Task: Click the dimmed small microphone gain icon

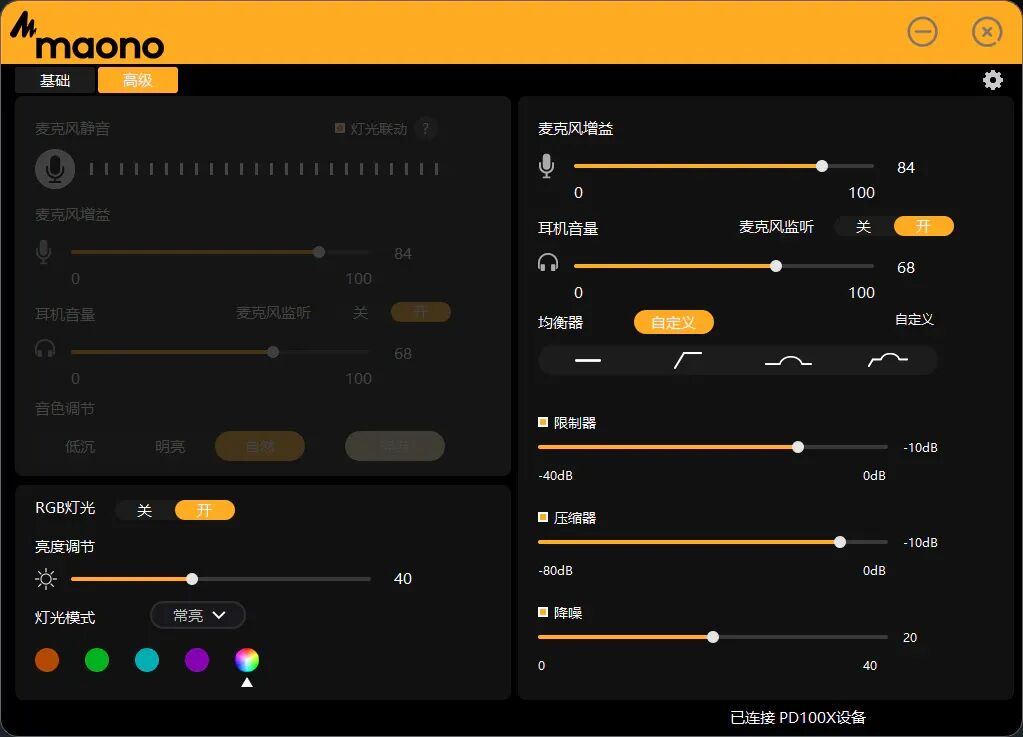Action: [x=44, y=252]
